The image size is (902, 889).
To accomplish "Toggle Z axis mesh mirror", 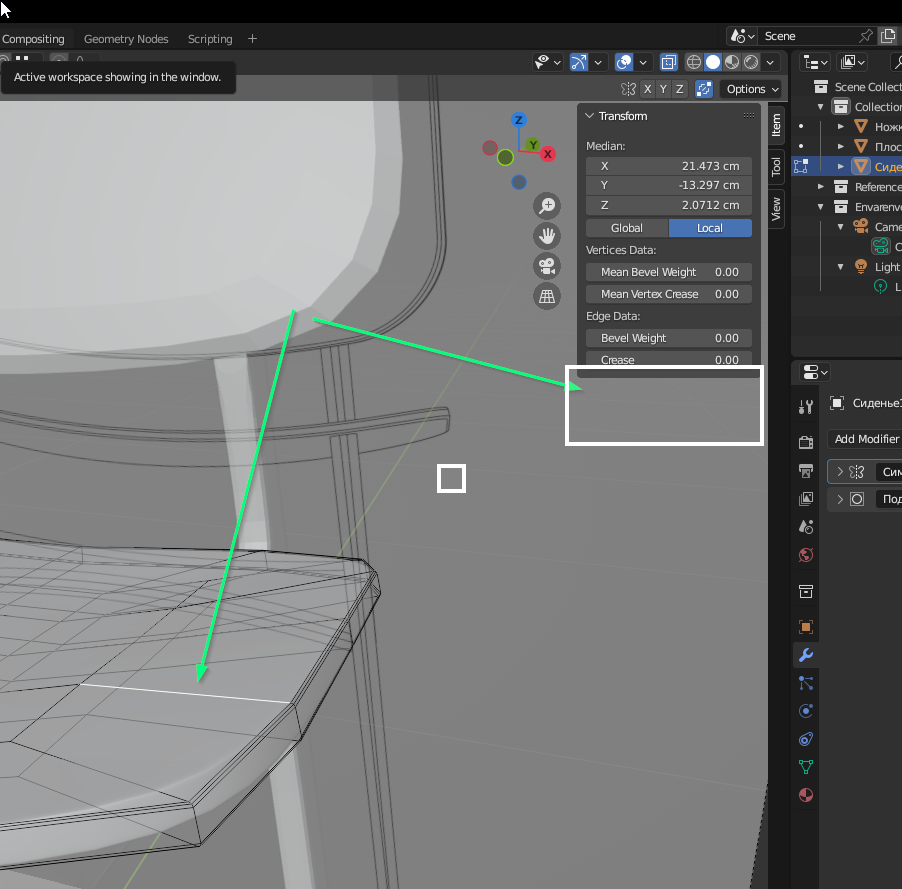I will tap(679, 89).
